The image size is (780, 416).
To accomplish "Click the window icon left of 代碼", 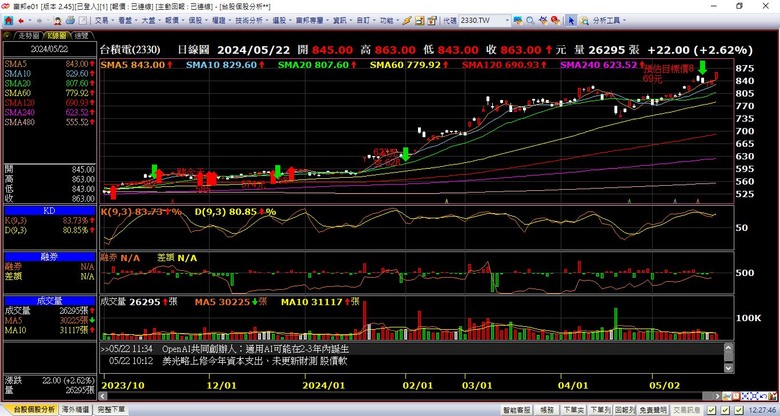I will (432, 20).
